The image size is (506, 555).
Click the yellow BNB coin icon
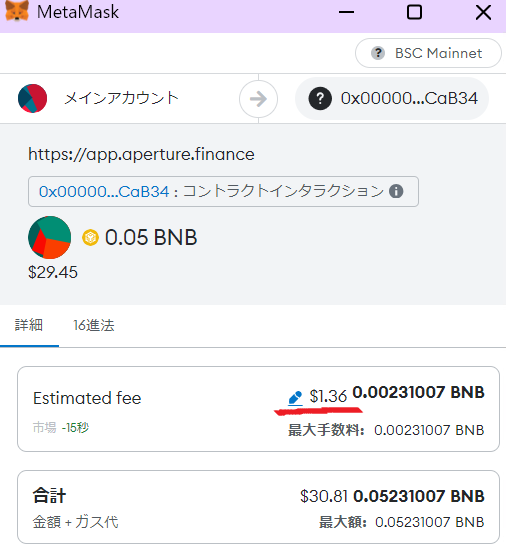tap(90, 238)
